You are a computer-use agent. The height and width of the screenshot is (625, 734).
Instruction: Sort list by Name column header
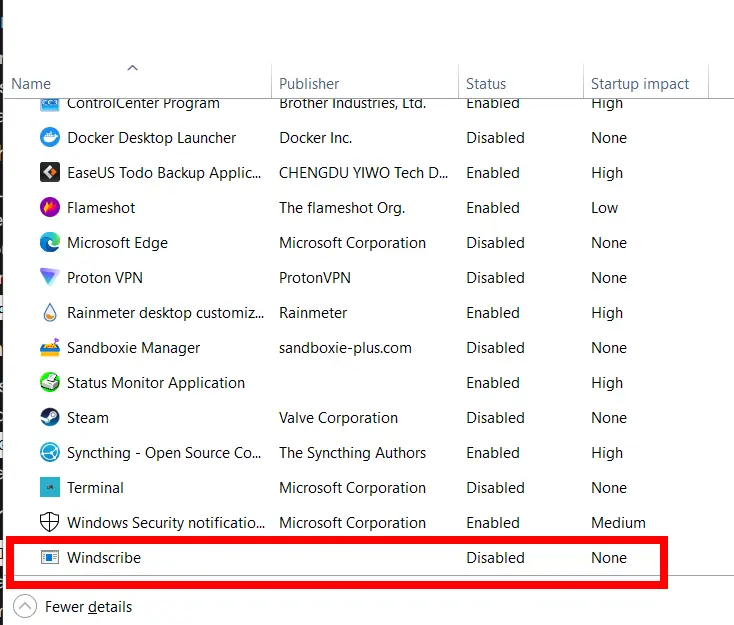pyautogui.click(x=31, y=84)
